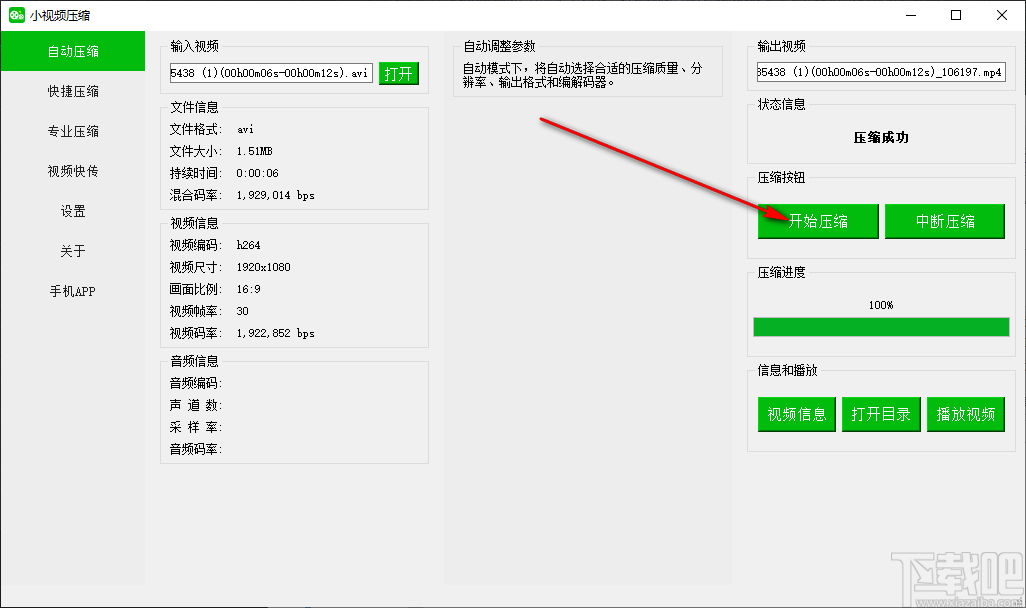
Task: Minimize the 小视频压缩 window
Action: pyautogui.click(x=911, y=15)
